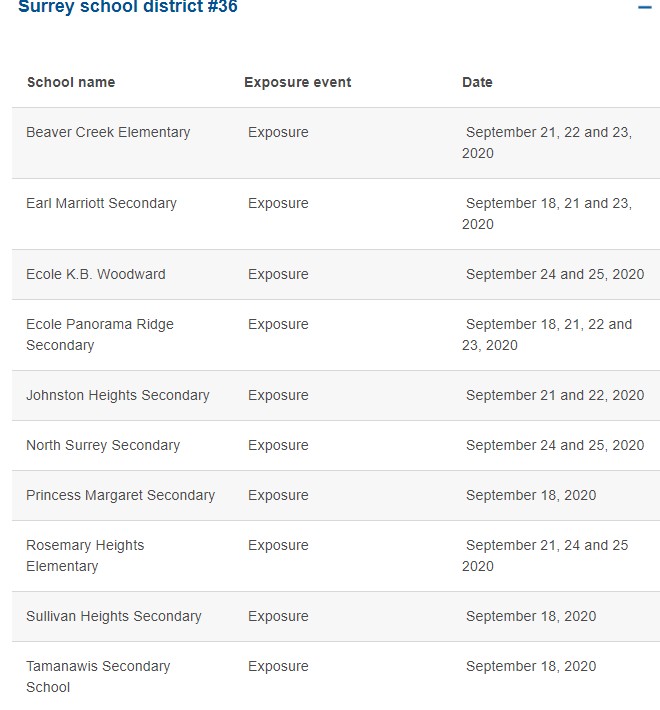
Task: Select the School name column header
Action: [71, 82]
